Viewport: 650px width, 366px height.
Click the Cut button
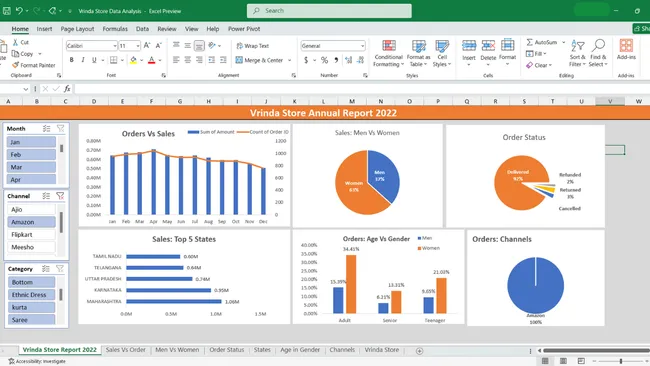tap(21, 42)
